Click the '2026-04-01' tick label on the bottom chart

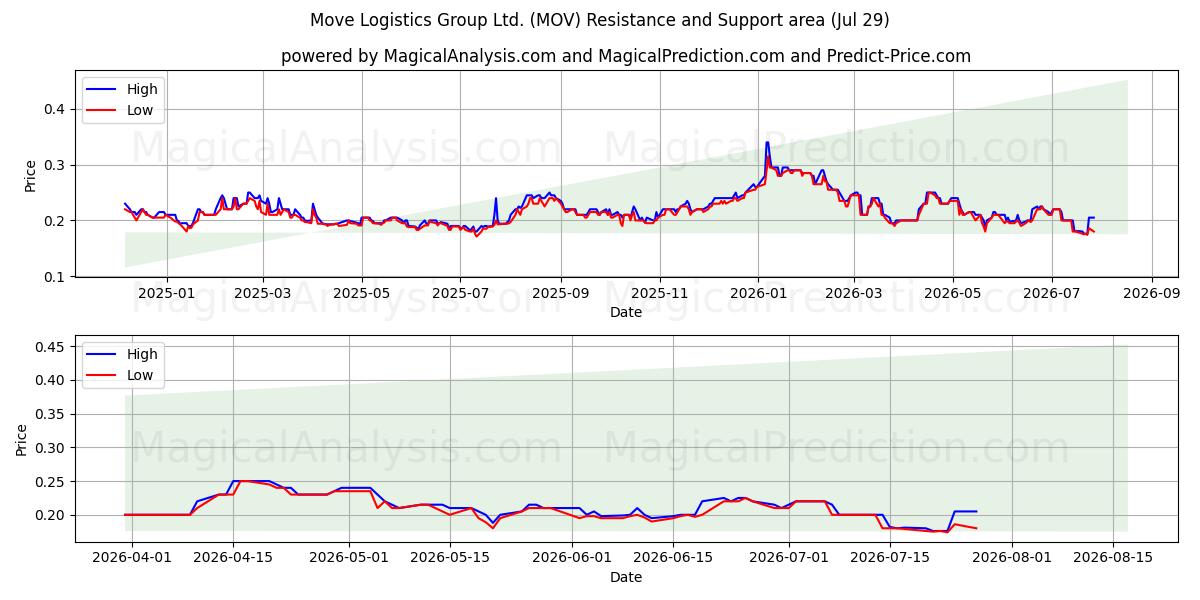pos(131,558)
